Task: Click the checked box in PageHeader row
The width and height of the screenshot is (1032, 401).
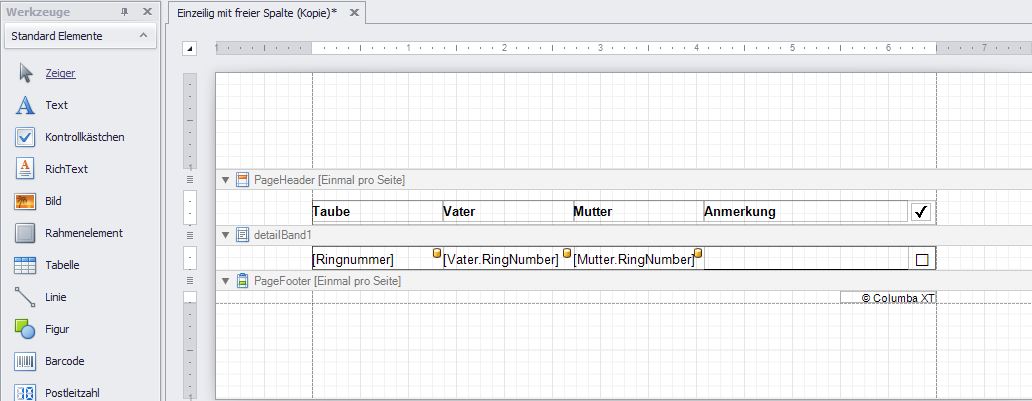Action: (x=922, y=211)
